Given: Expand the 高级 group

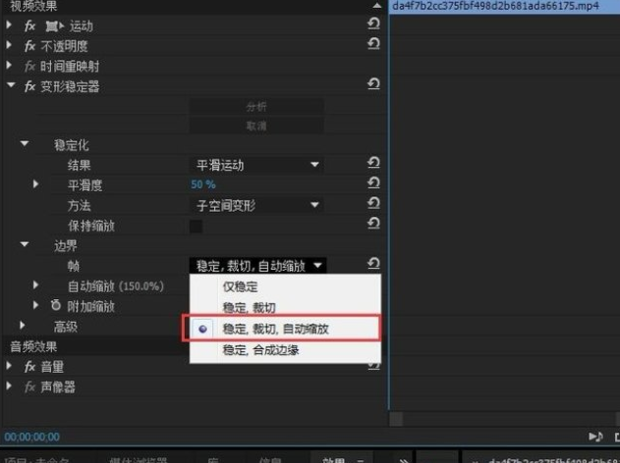Looking at the screenshot, I should (22, 325).
